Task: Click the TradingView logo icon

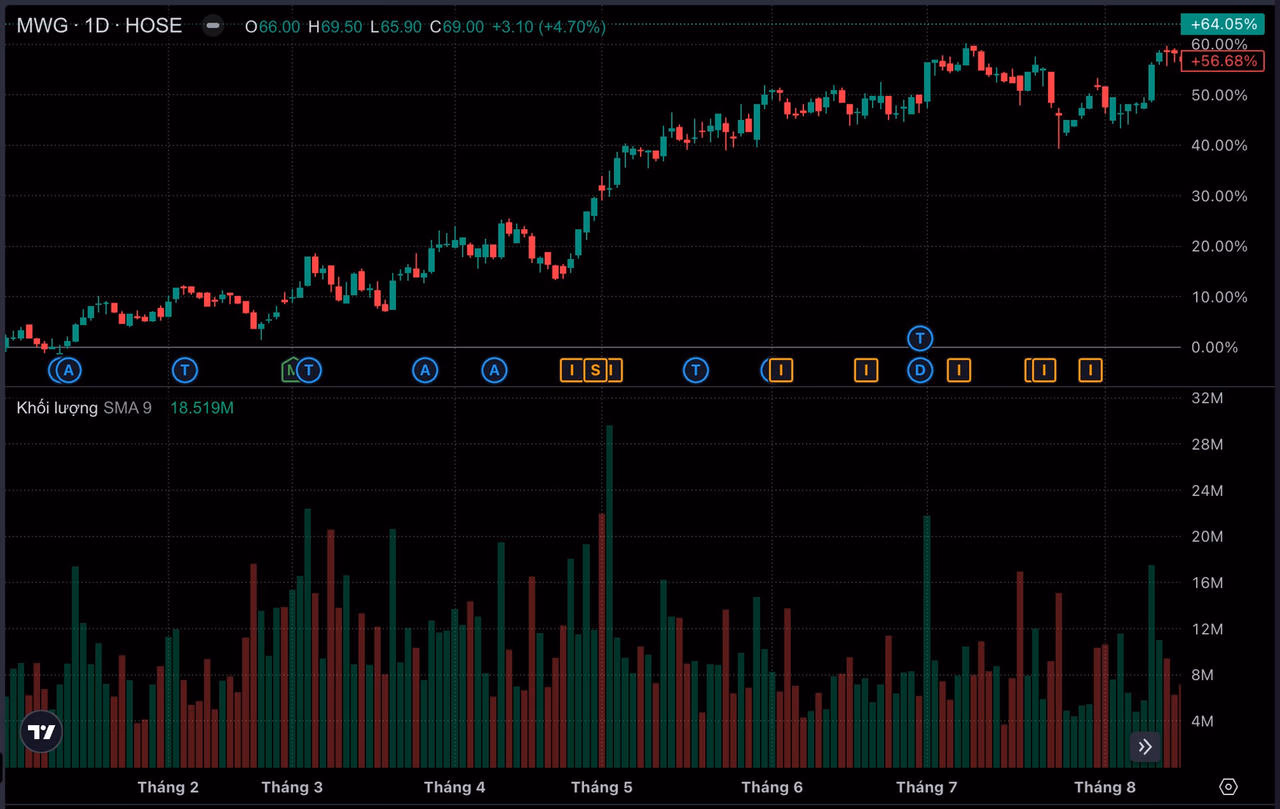Action: coord(41,732)
